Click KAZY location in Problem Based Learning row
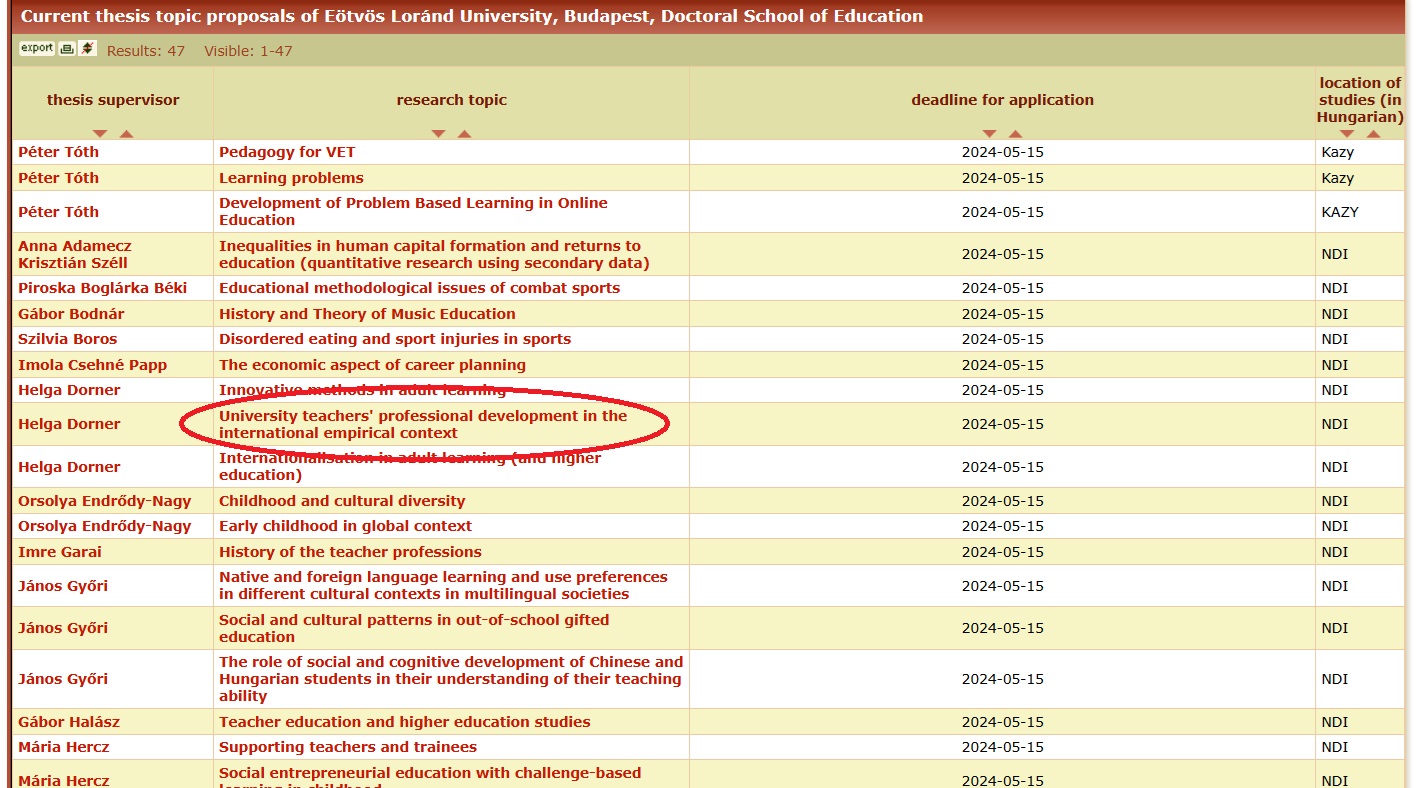The image size is (1416, 788). click(1339, 212)
